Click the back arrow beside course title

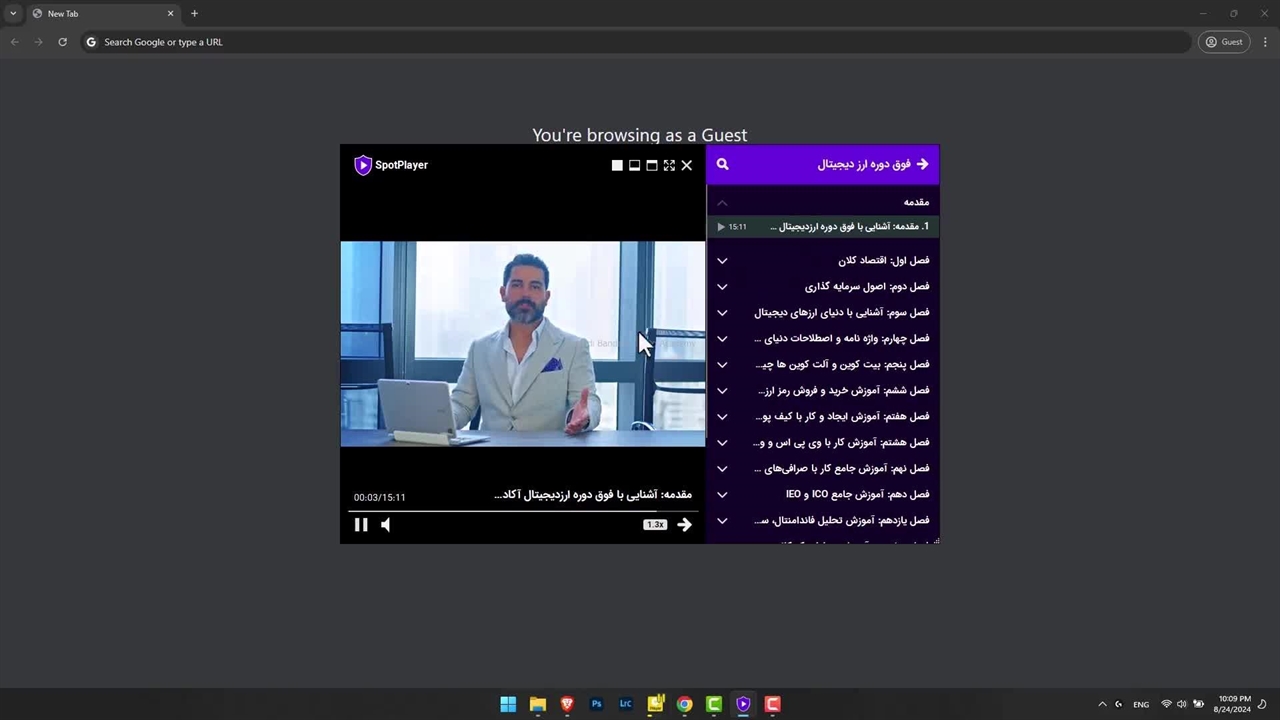click(x=922, y=165)
